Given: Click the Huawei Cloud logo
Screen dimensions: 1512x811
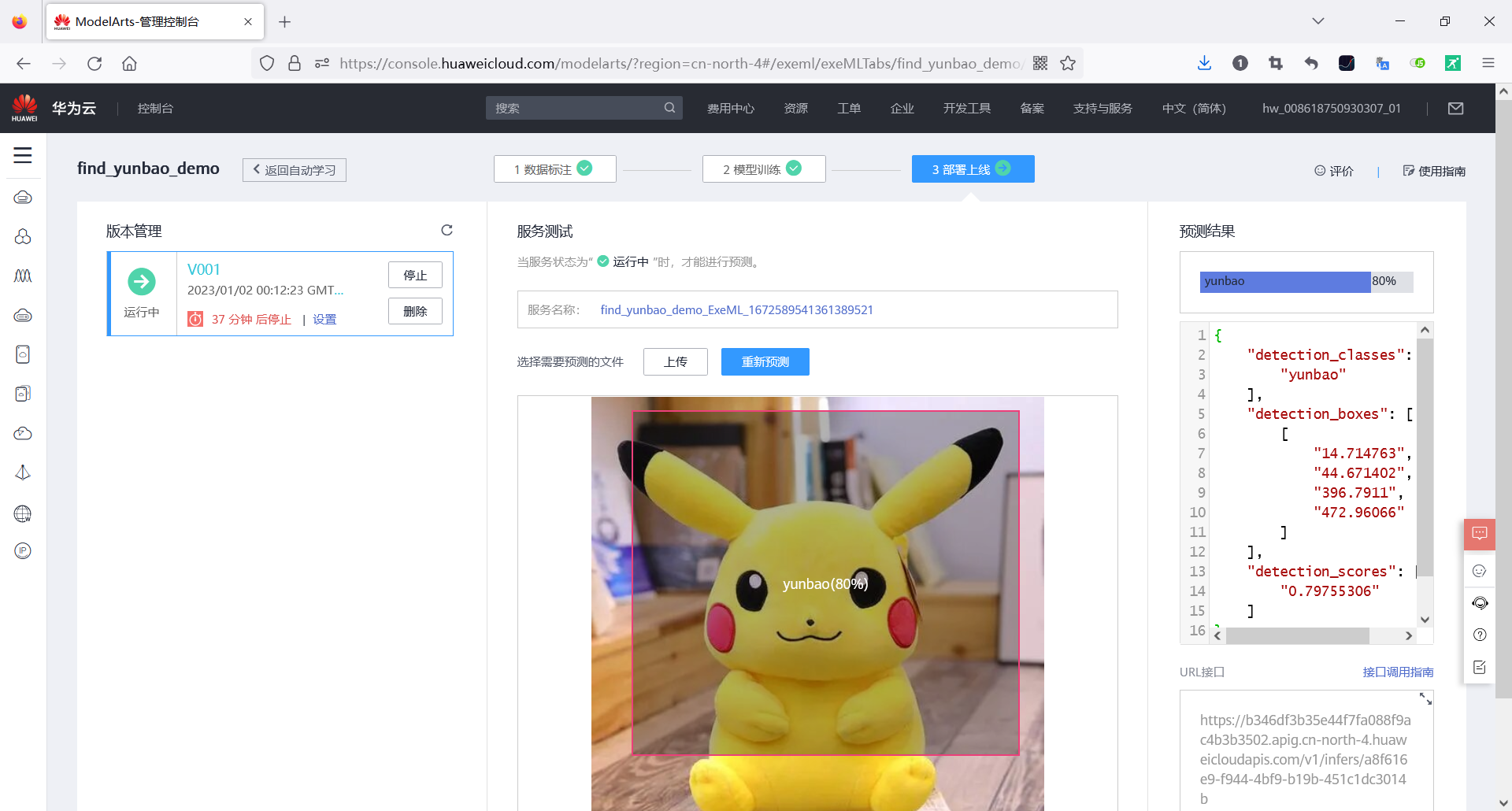Looking at the screenshot, I should (24, 107).
